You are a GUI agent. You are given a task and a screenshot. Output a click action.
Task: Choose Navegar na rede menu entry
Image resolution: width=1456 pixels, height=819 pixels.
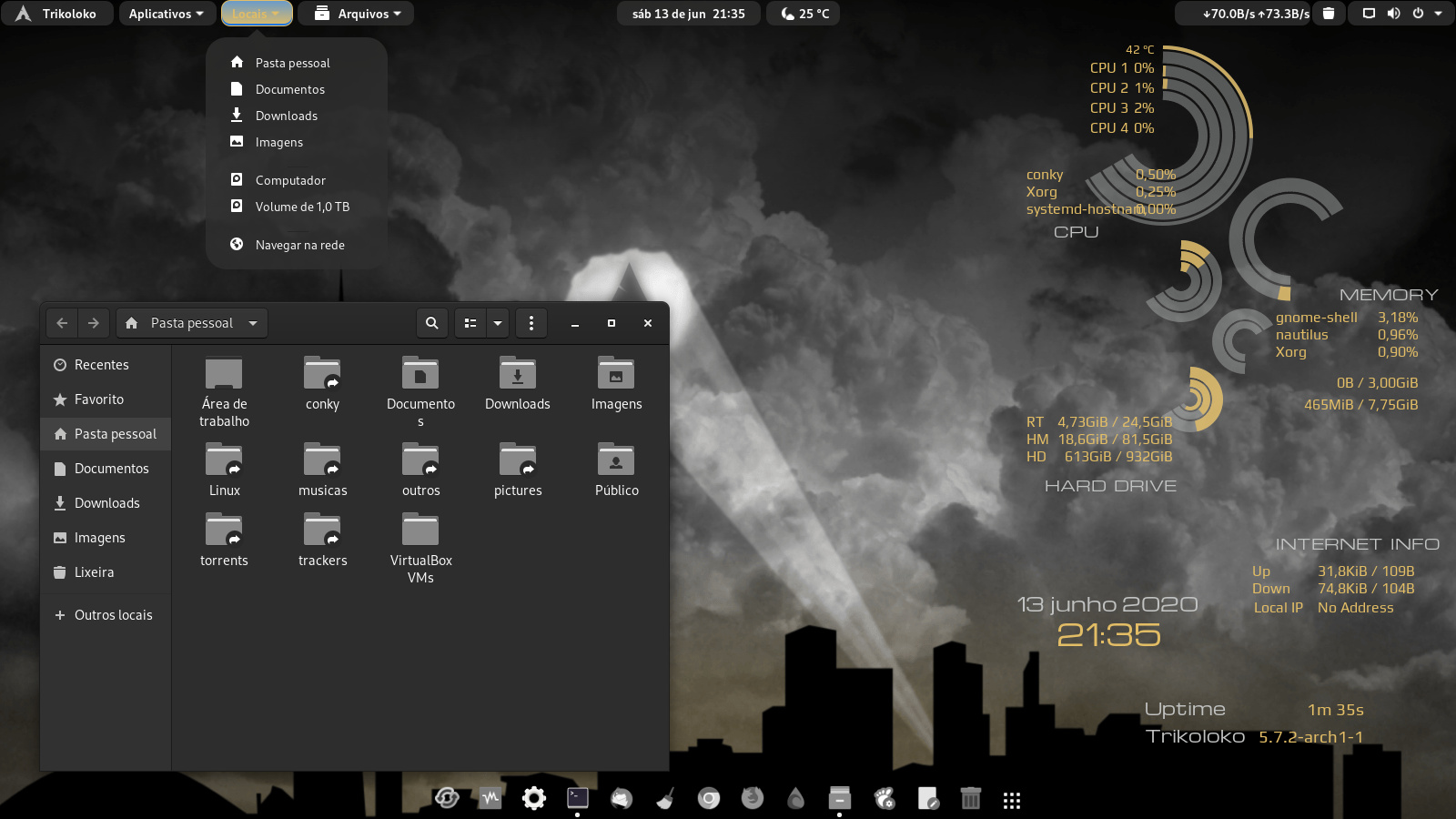click(x=299, y=245)
